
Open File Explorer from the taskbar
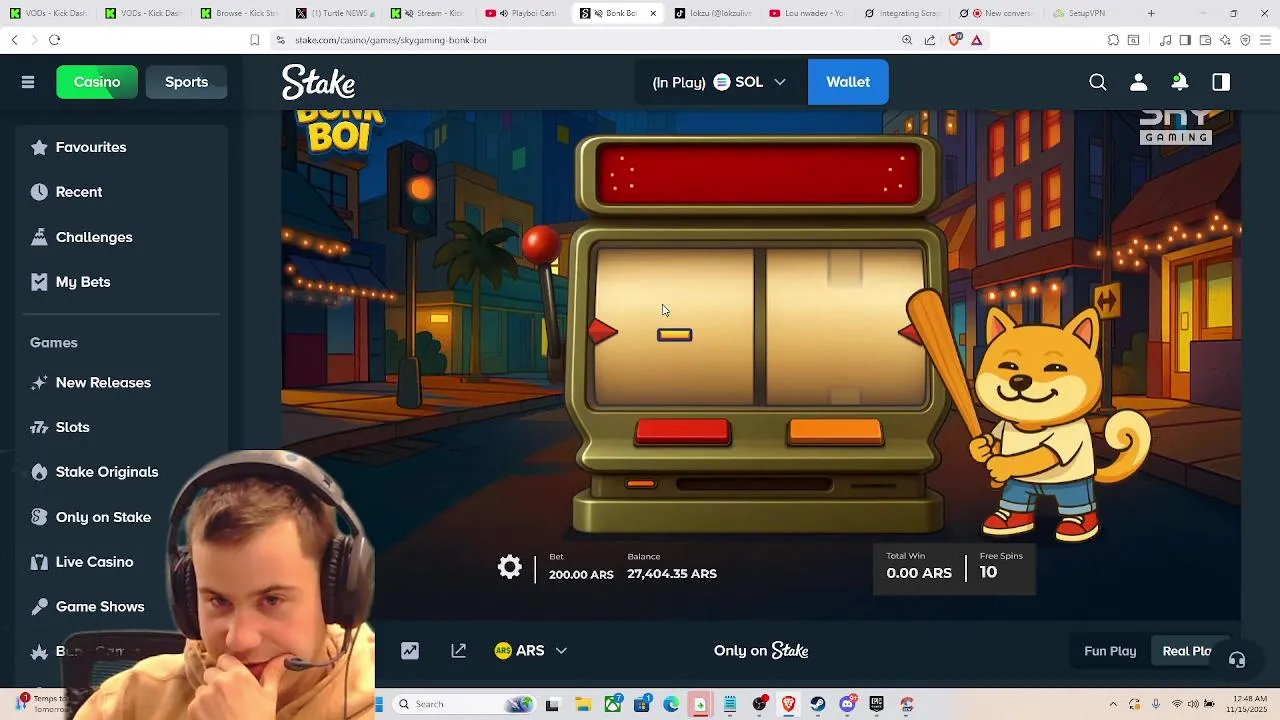[582, 704]
